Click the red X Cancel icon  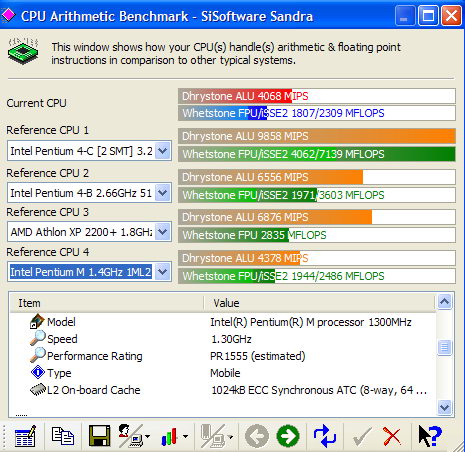pyautogui.click(x=392, y=436)
